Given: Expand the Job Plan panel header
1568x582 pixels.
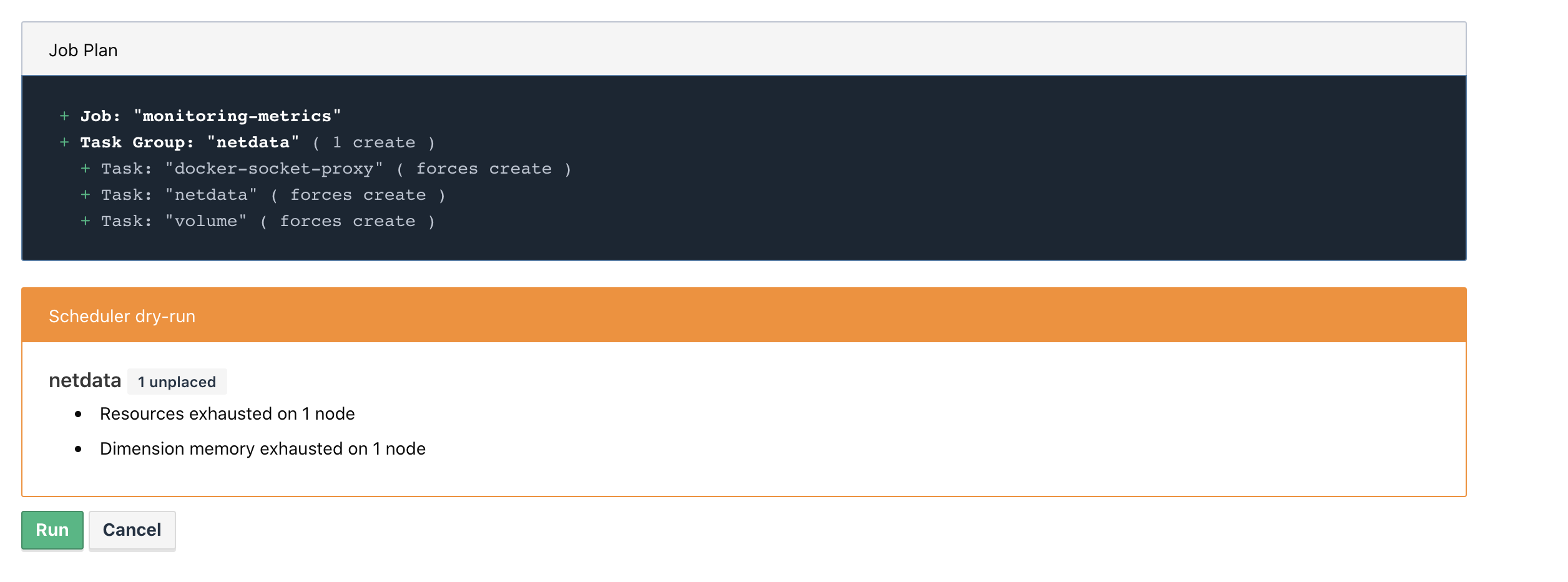Looking at the screenshot, I should pyautogui.click(x=83, y=50).
